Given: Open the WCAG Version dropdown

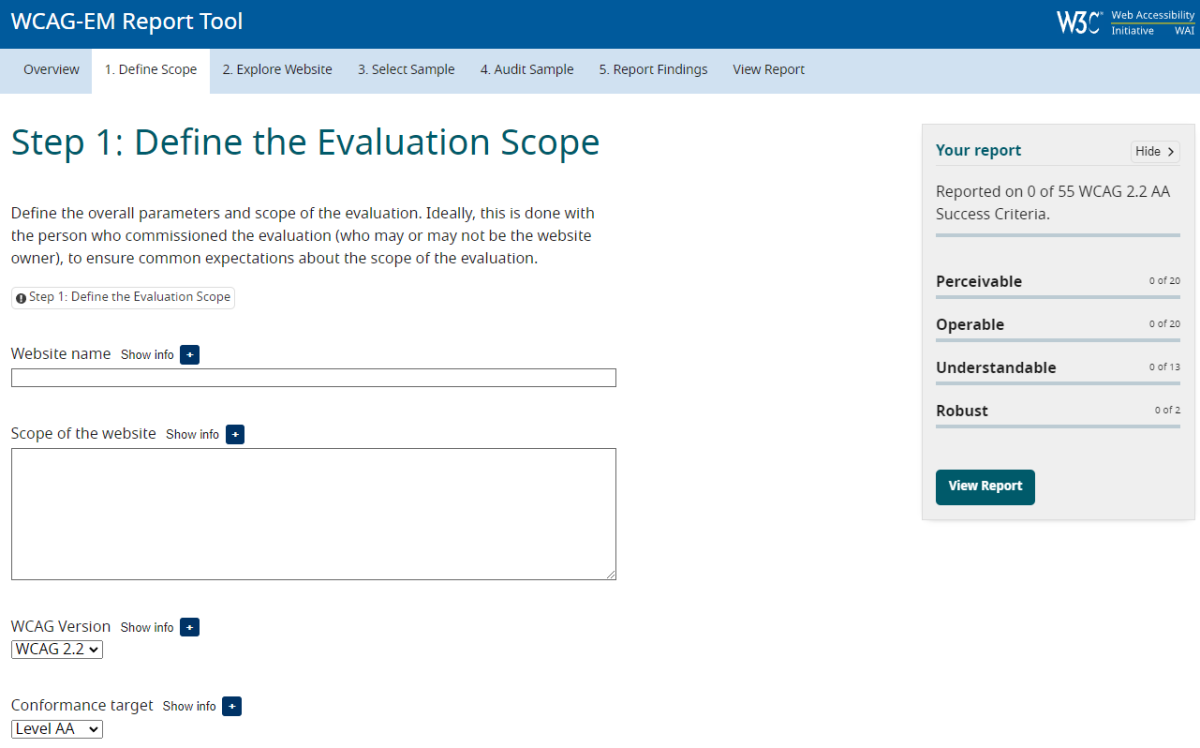Looking at the screenshot, I should point(57,650).
